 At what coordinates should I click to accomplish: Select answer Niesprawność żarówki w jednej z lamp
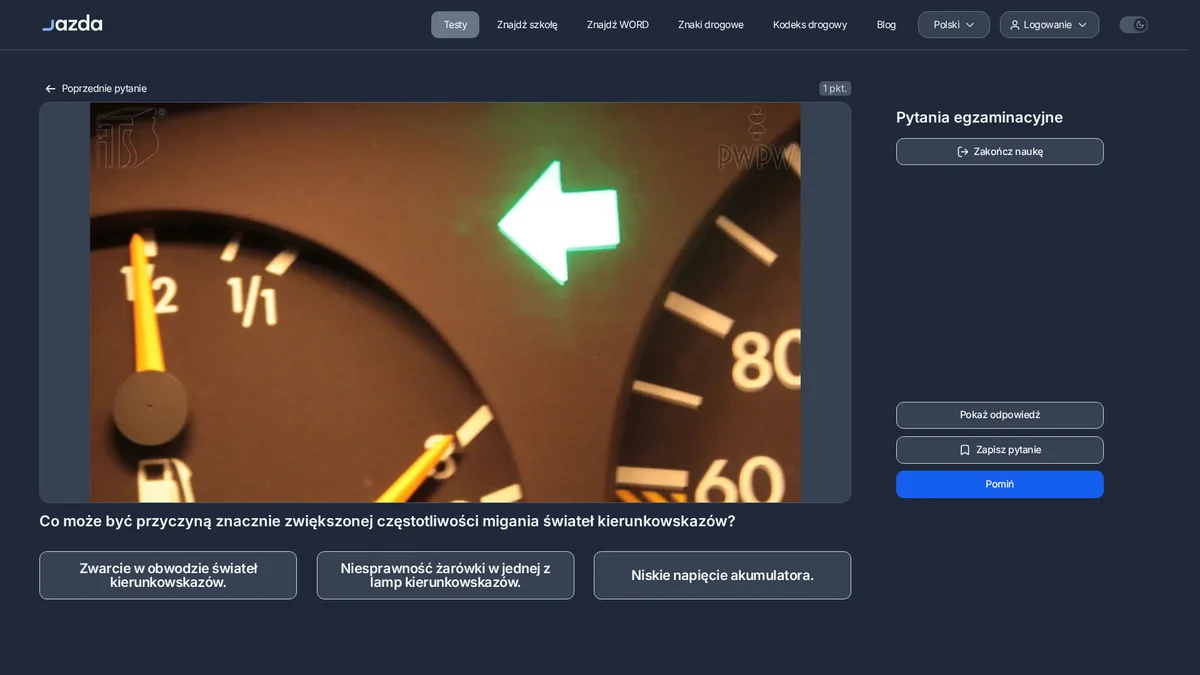[445, 575]
